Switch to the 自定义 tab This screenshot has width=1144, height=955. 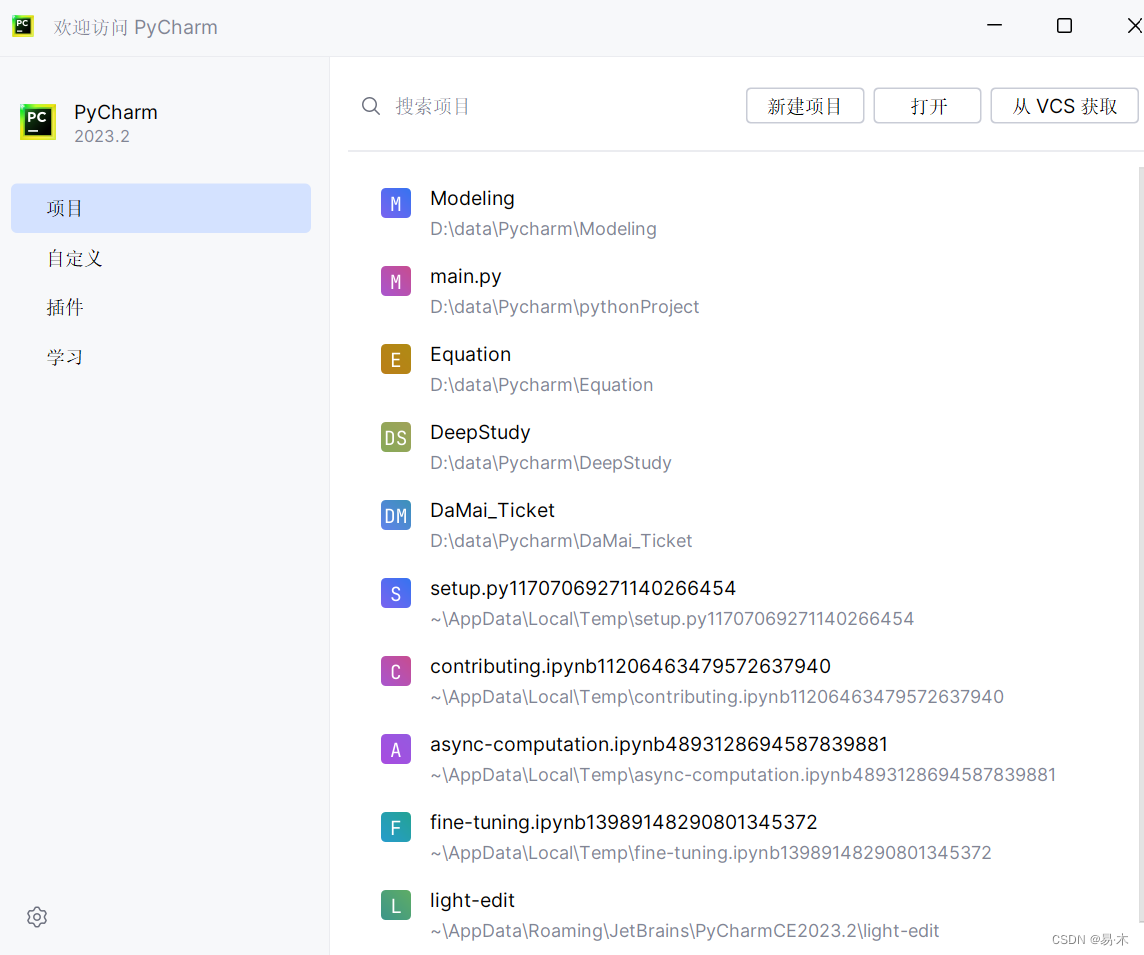161,258
